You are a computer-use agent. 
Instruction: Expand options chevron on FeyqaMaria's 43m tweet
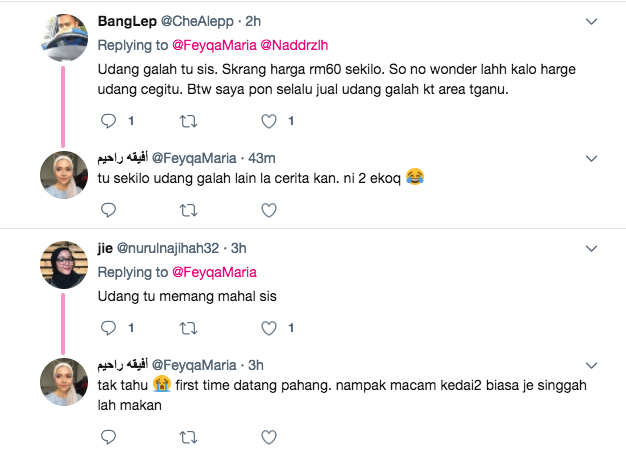pos(592,158)
